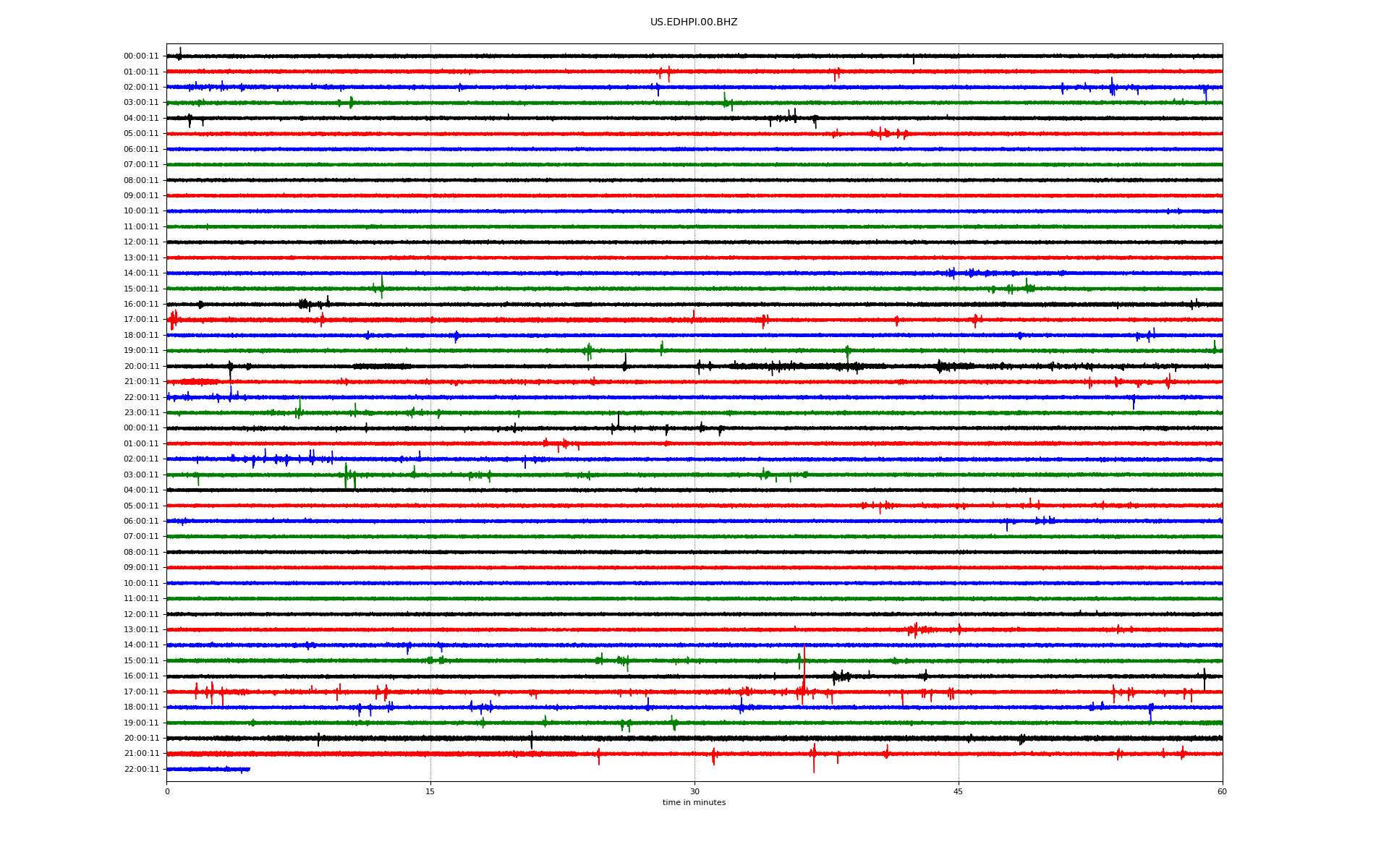Click the plot title US.EDHPI.00.BHZ

tap(694, 22)
